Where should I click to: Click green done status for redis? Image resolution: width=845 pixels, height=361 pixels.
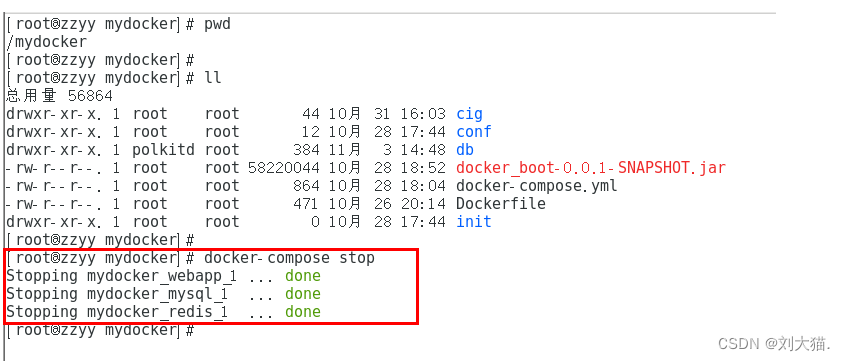pyautogui.click(x=303, y=311)
